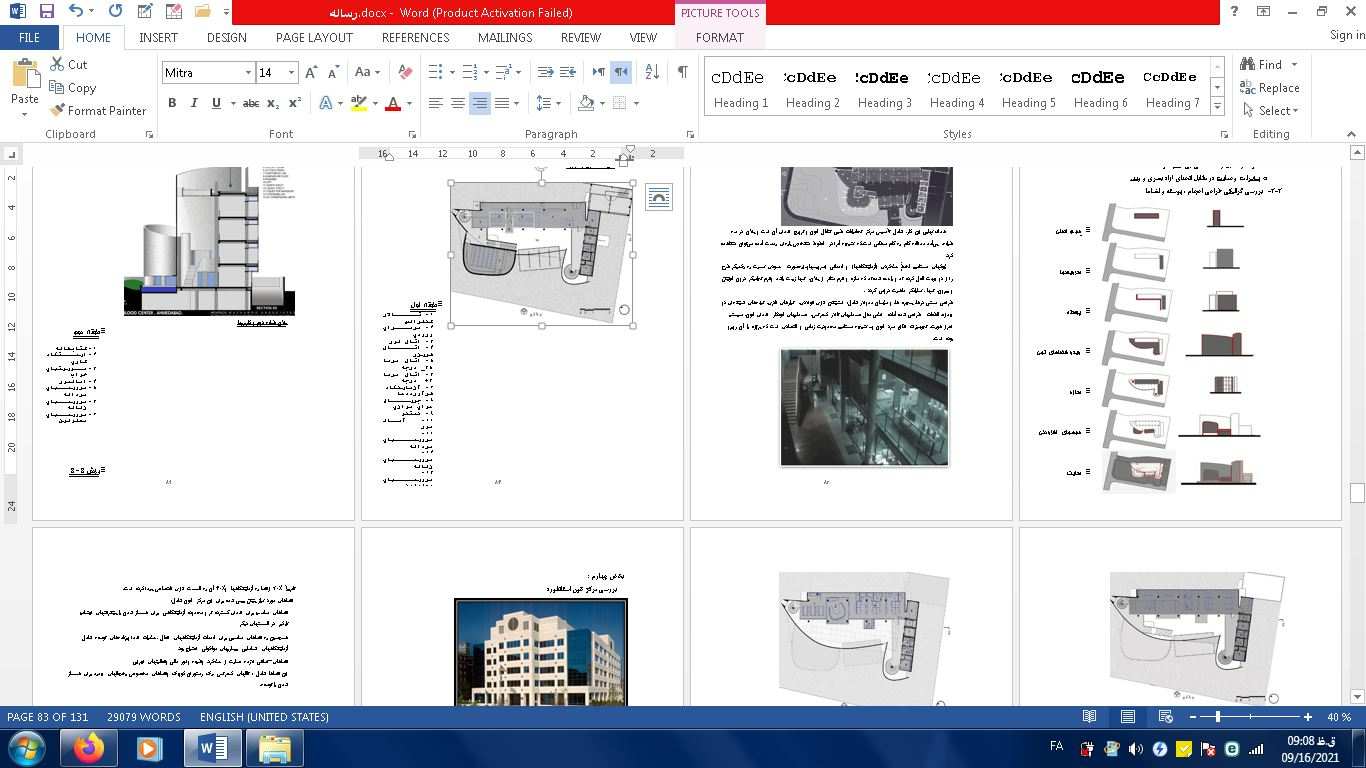
Task: Cut the selection with Cut
Action: (x=68, y=64)
